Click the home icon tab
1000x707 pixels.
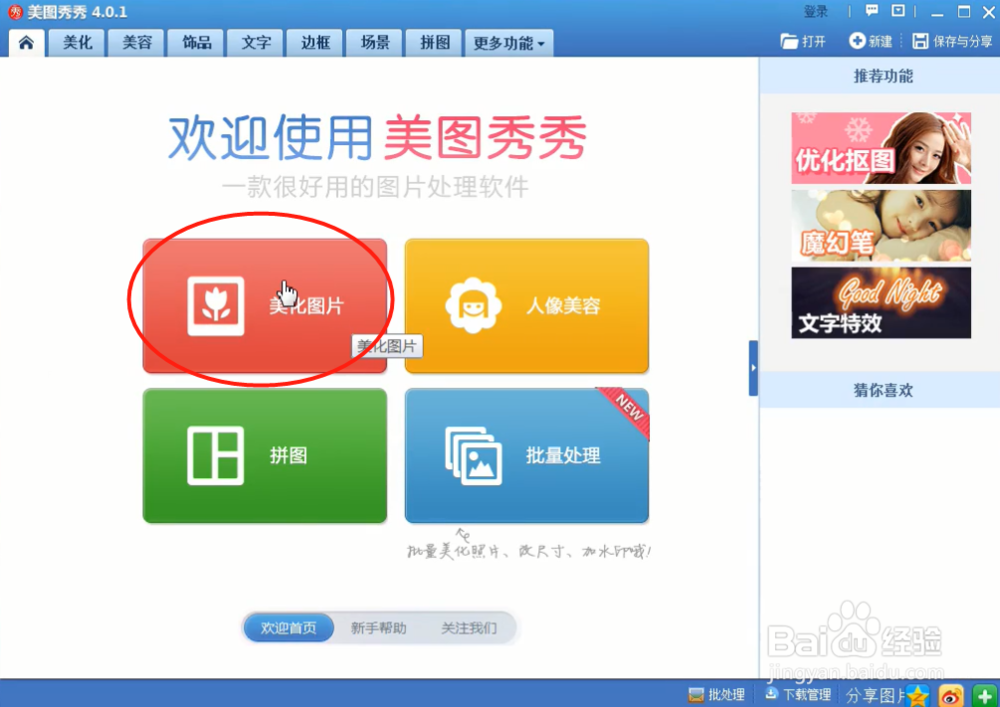click(x=26, y=43)
